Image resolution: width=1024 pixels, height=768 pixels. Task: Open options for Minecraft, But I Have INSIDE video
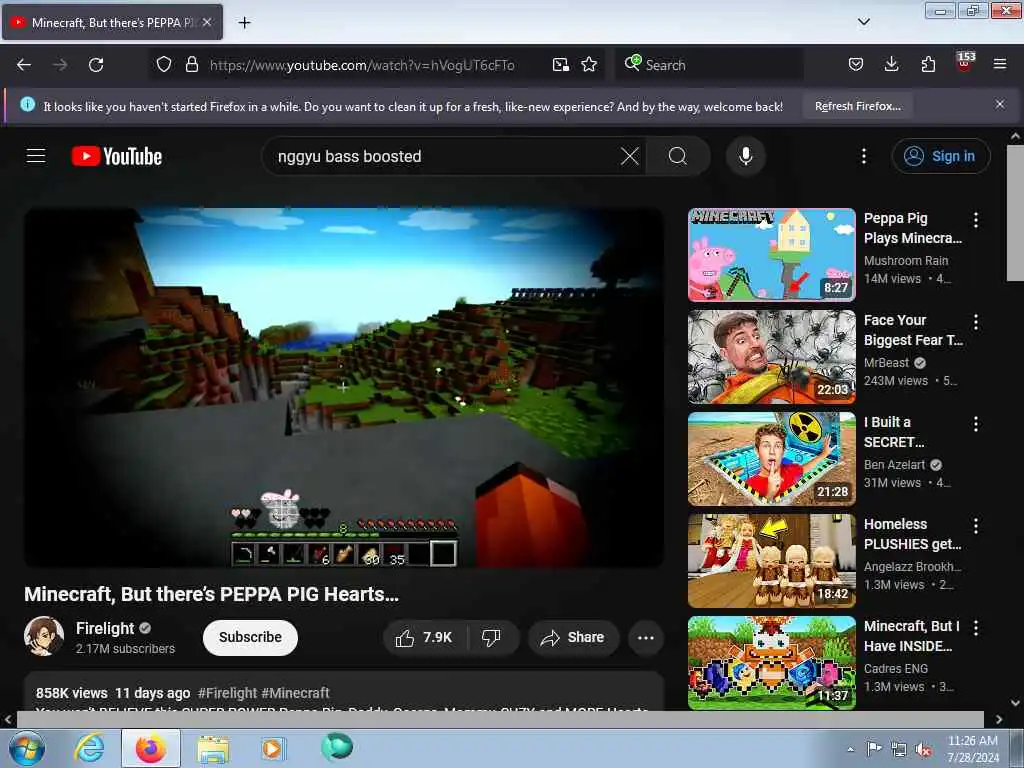click(976, 628)
